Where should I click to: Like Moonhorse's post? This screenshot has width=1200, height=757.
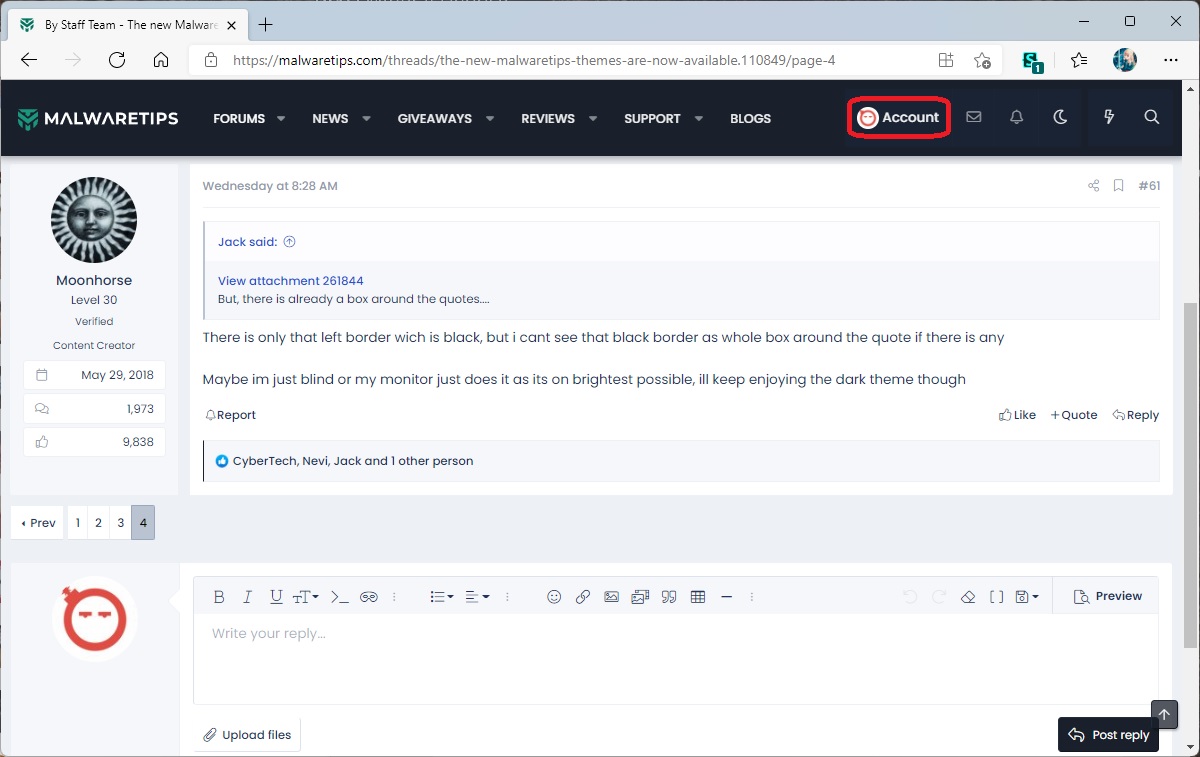[x=1017, y=415]
